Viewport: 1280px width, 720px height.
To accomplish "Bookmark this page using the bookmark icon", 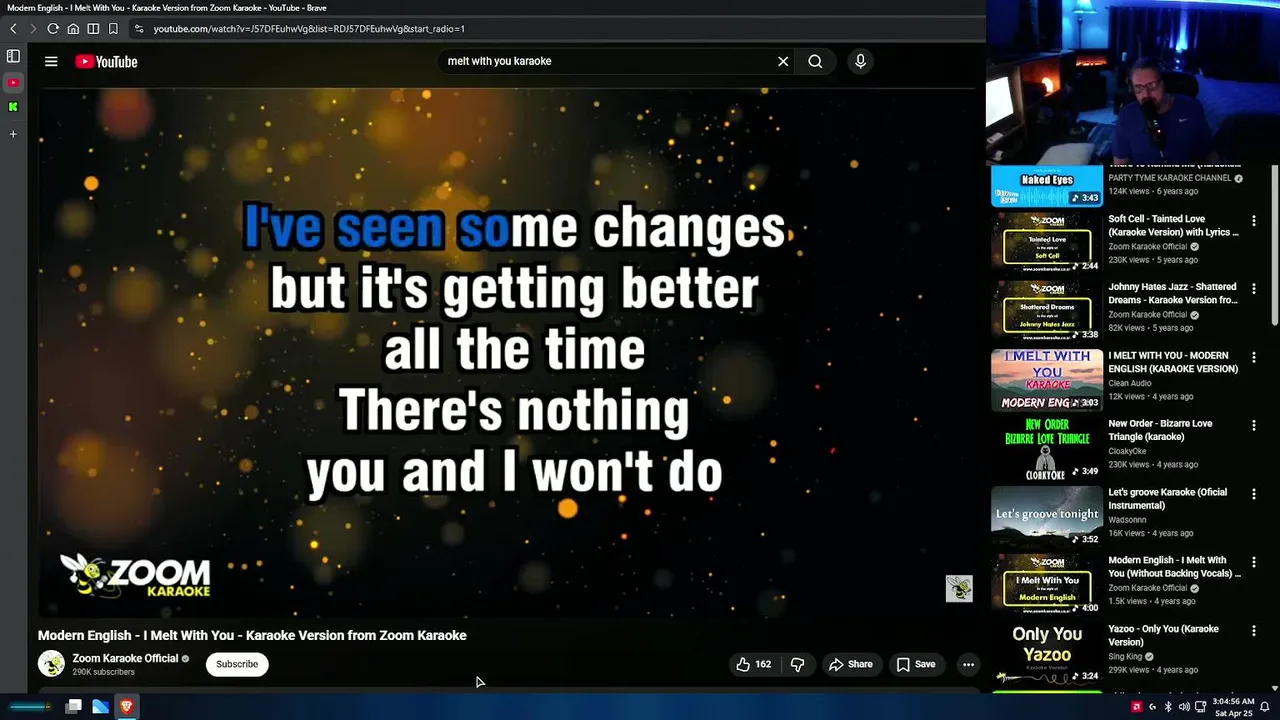I will [113, 29].
